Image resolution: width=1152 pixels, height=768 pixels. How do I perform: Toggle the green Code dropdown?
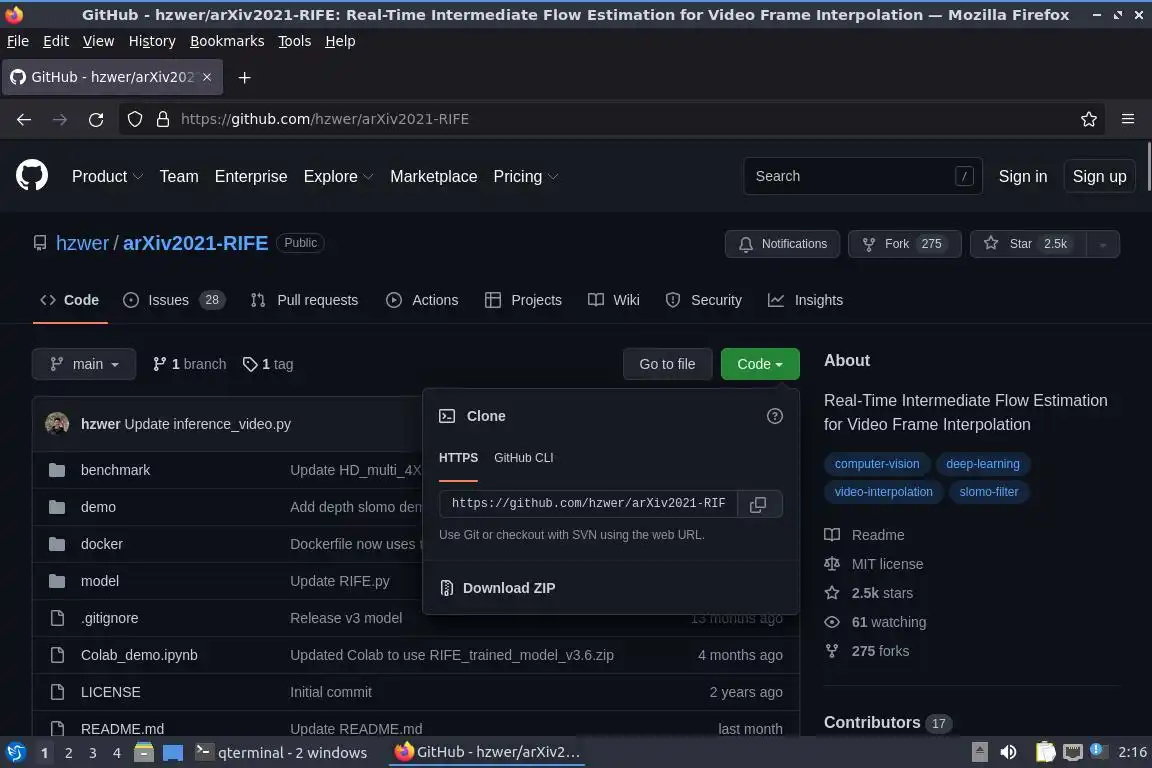coord(760,364)
